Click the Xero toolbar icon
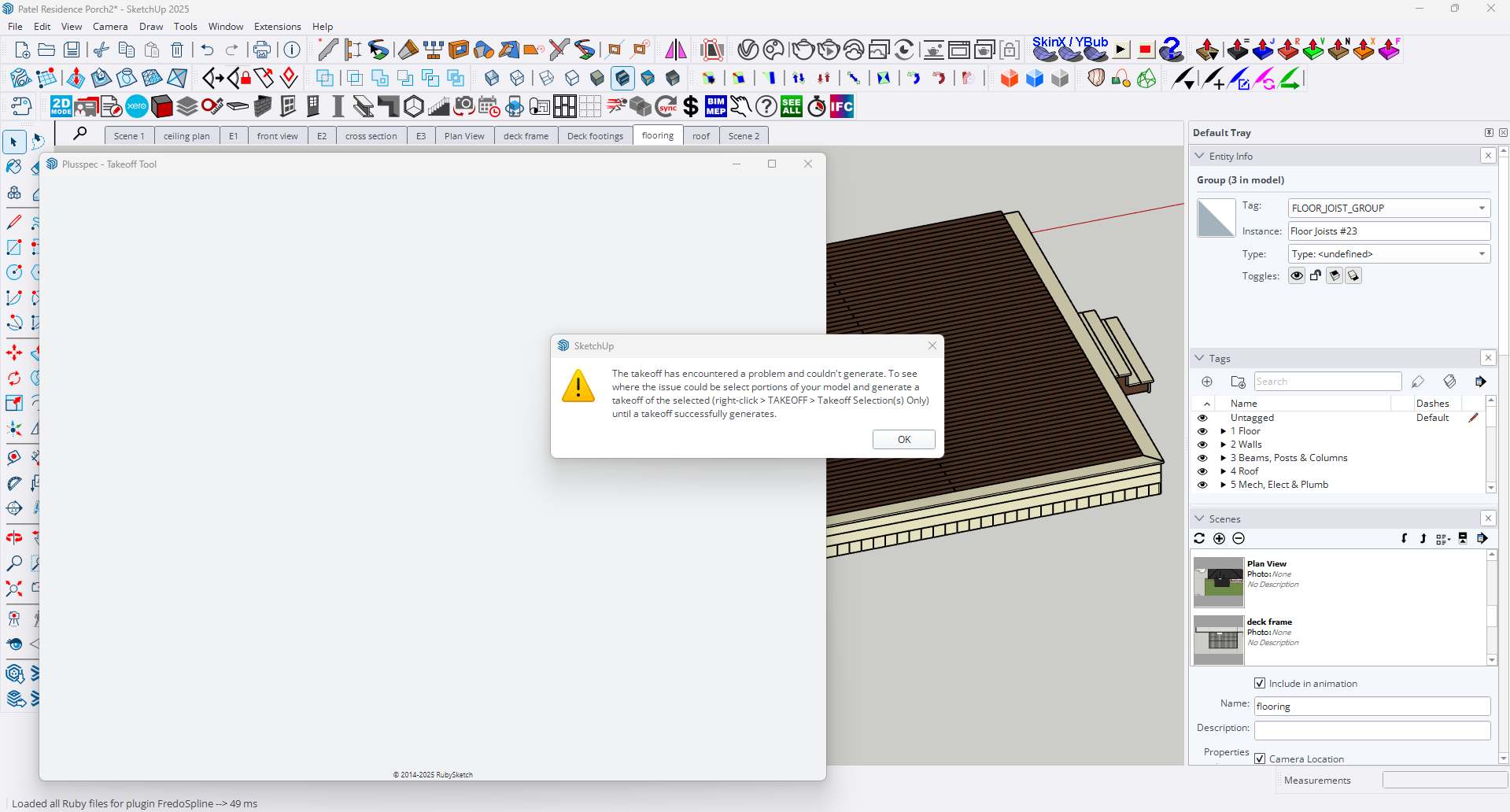This screenshot has width=1510, height=812. pos(137,106)
